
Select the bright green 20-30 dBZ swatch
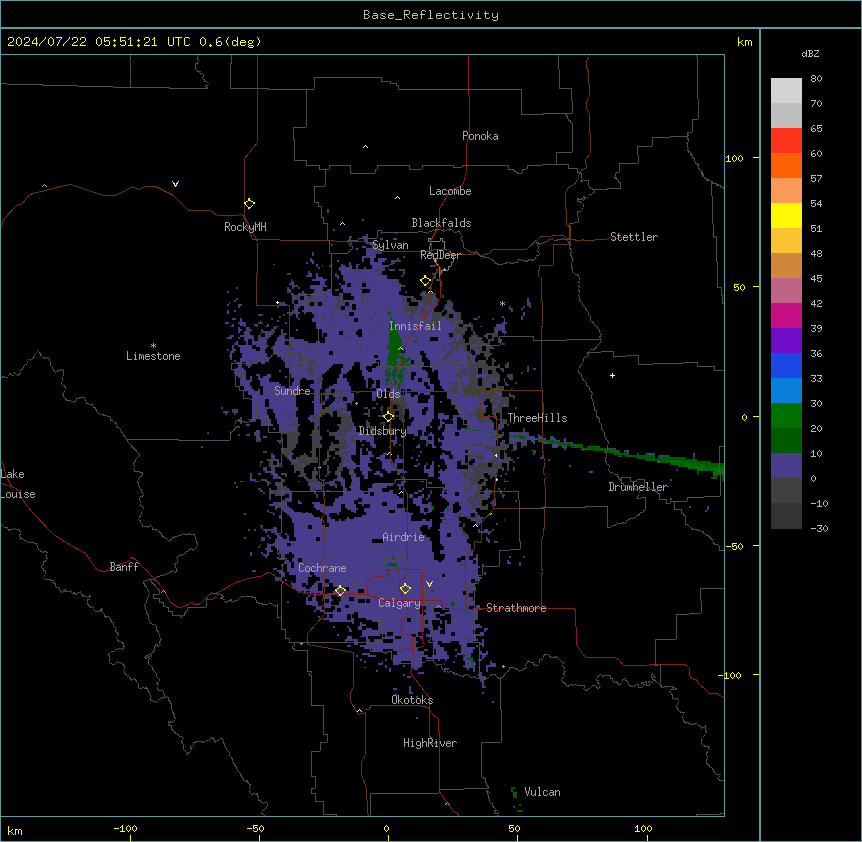pyautogui.click(x=786, y=416)
